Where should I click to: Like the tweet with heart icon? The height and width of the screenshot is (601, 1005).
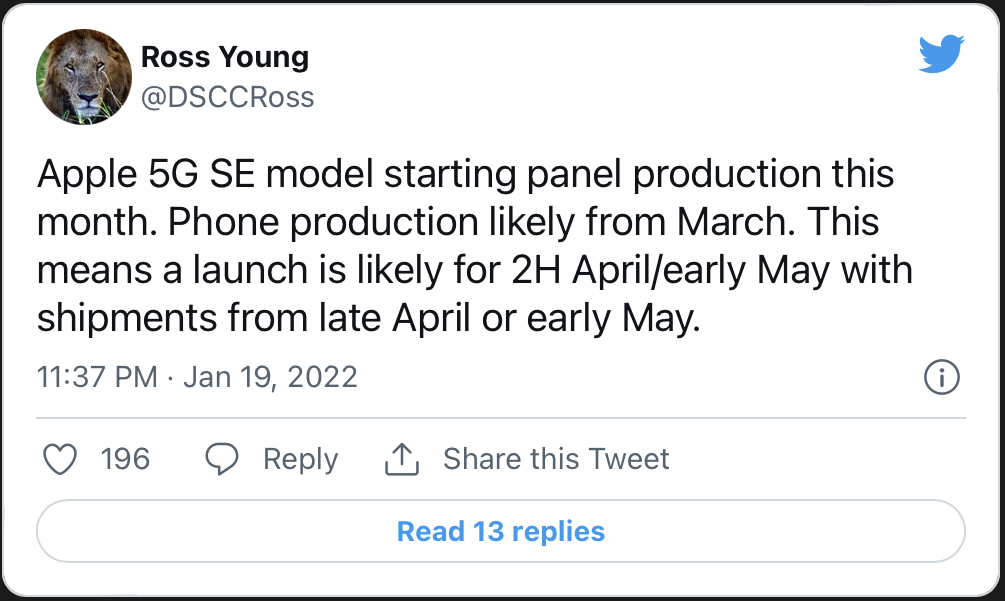60,459
